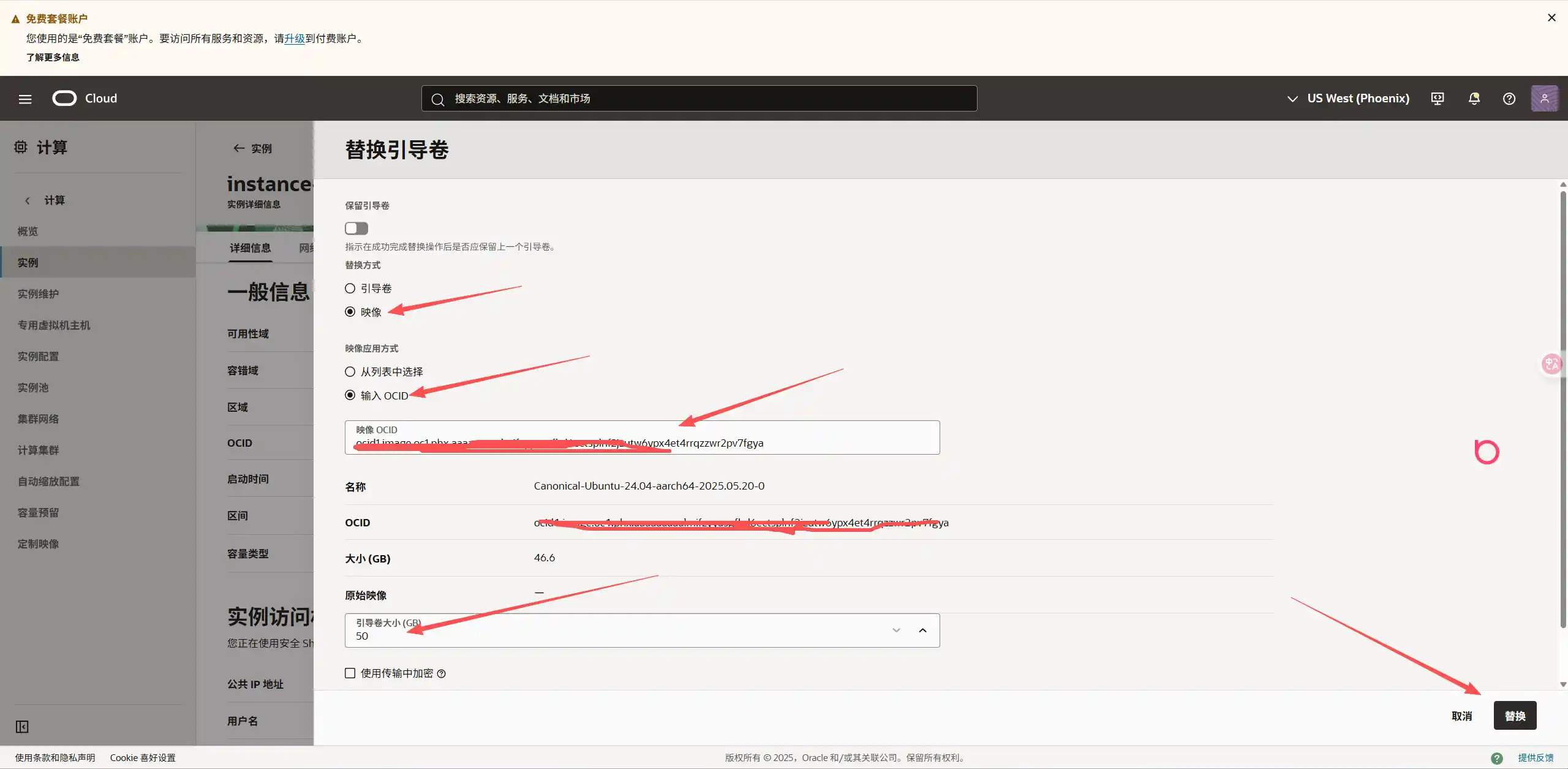Open the user profile avatar menu

[x=1544, y=99]
